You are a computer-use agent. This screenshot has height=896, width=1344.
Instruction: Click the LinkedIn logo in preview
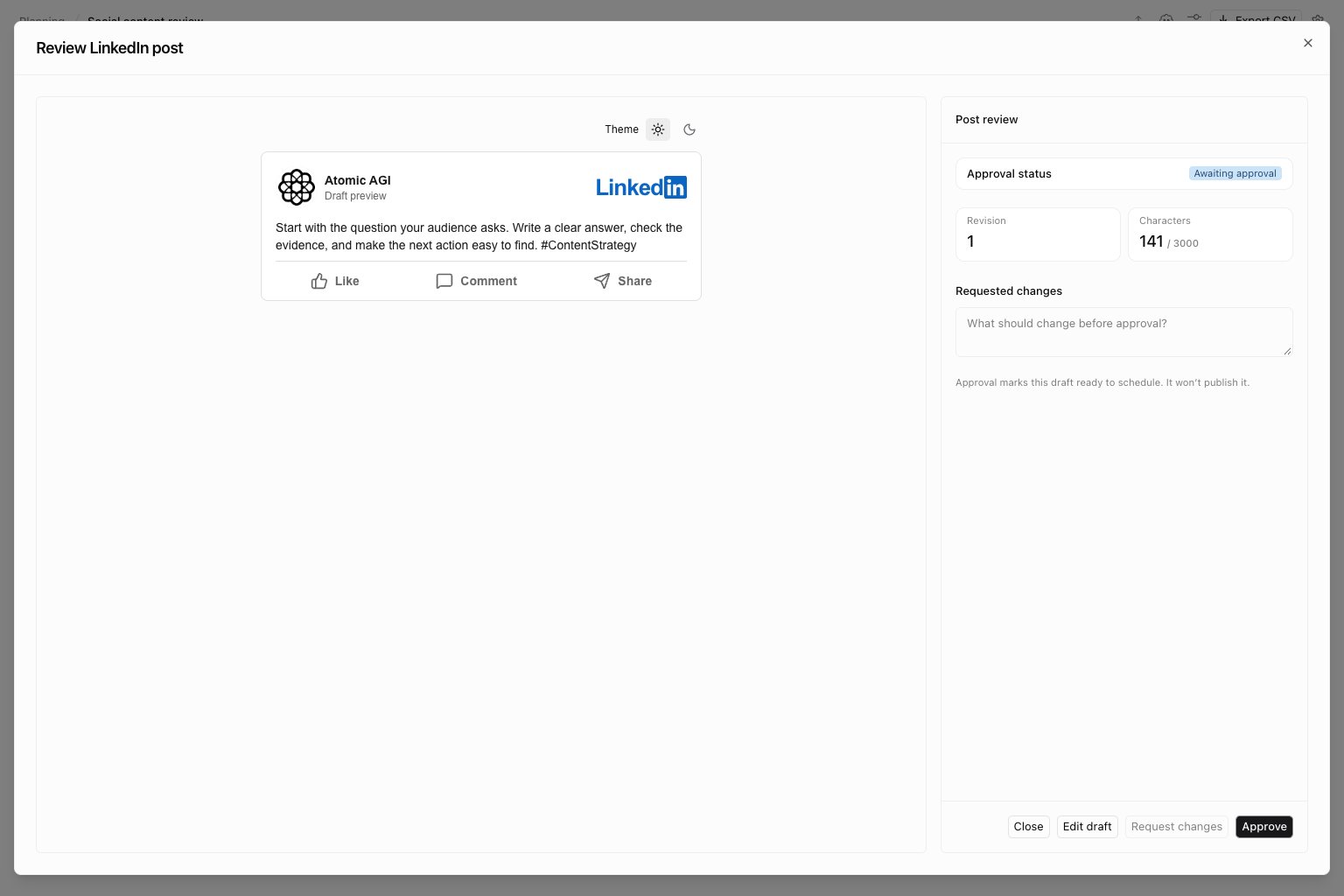(x=641, y=187)
